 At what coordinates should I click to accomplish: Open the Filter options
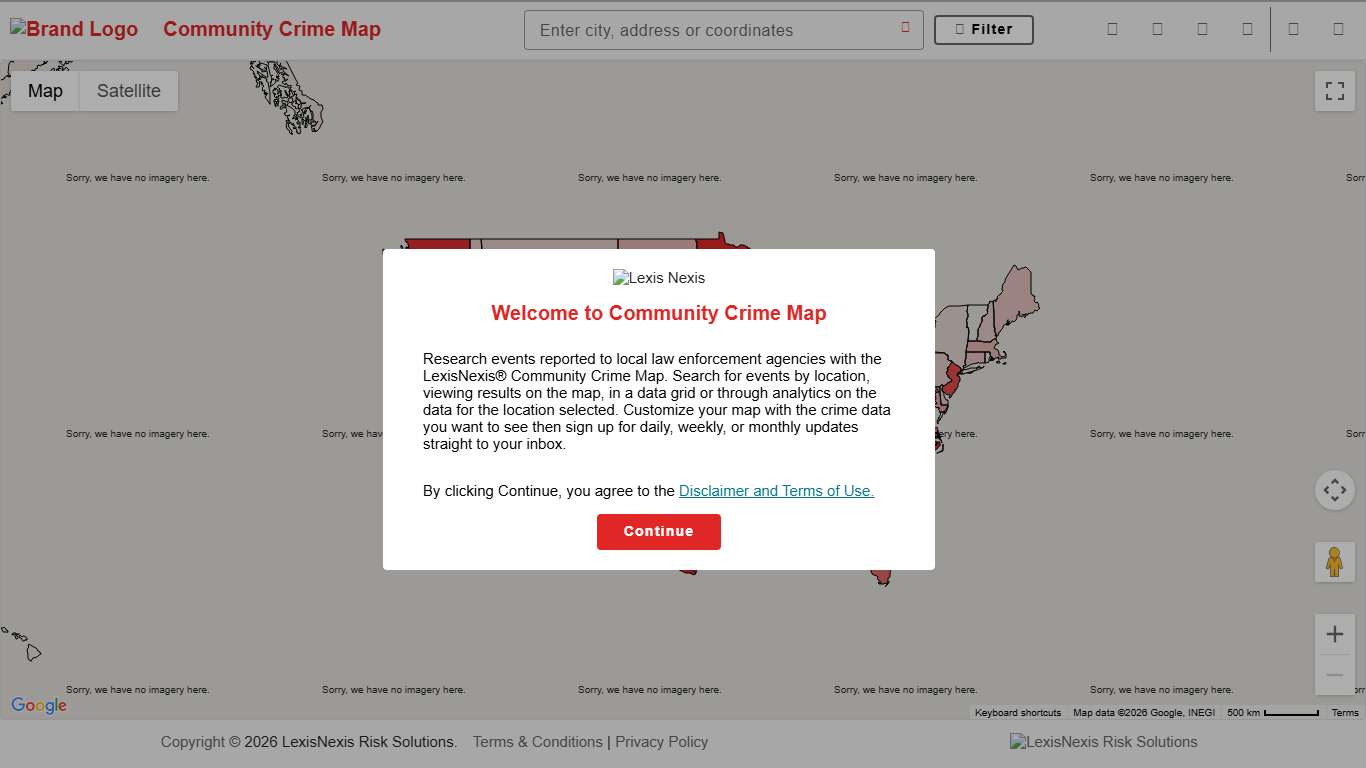[x=983, y=29]
